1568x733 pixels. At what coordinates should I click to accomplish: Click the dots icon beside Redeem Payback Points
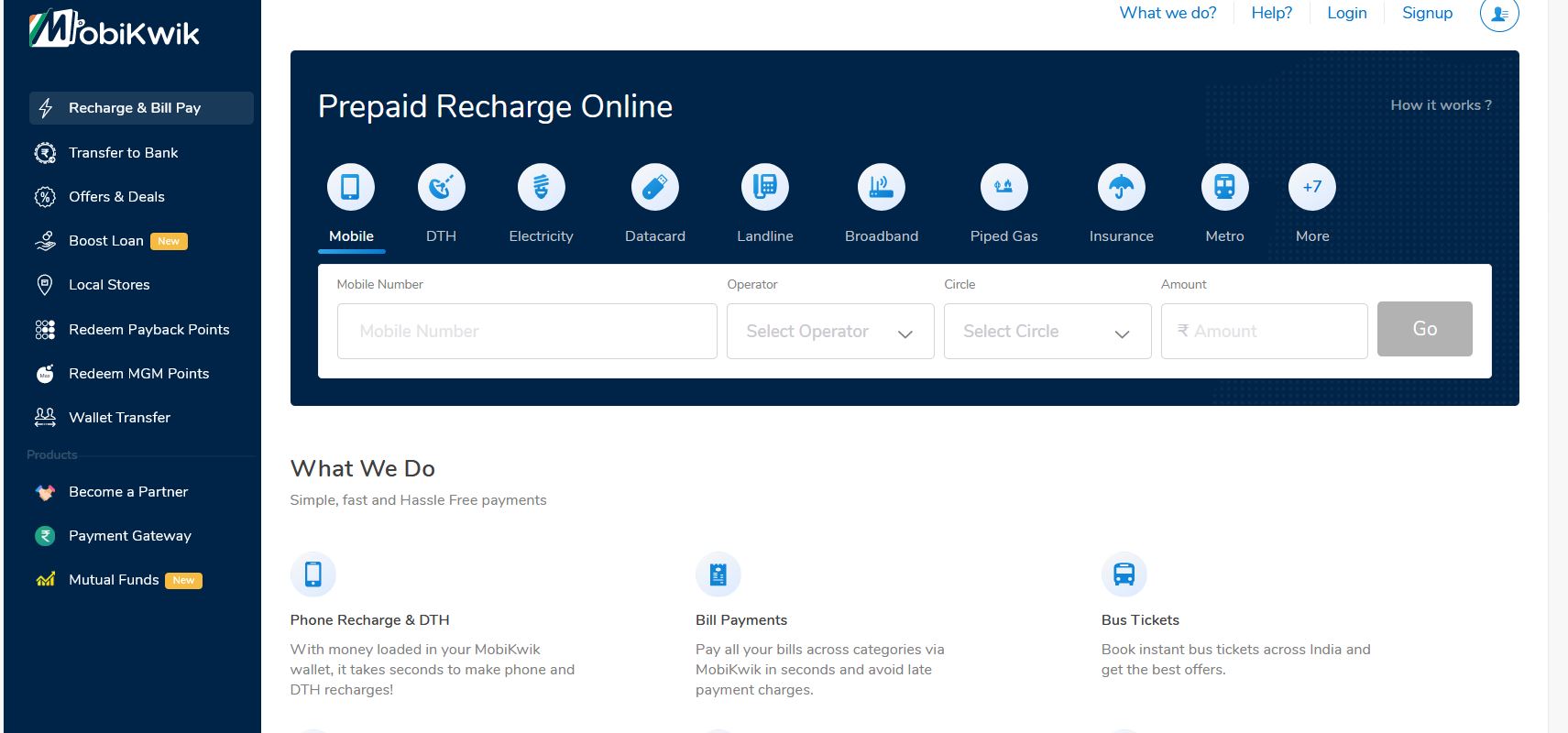[45, 330]
